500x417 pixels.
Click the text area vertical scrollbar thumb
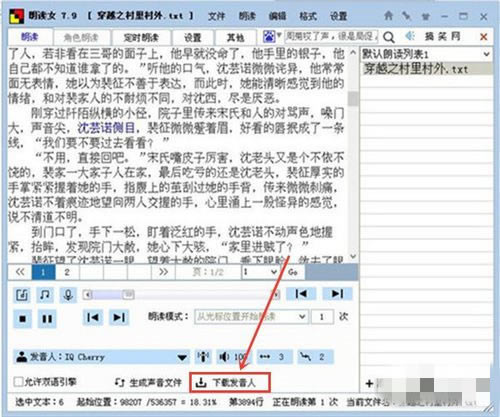(353, 98)
